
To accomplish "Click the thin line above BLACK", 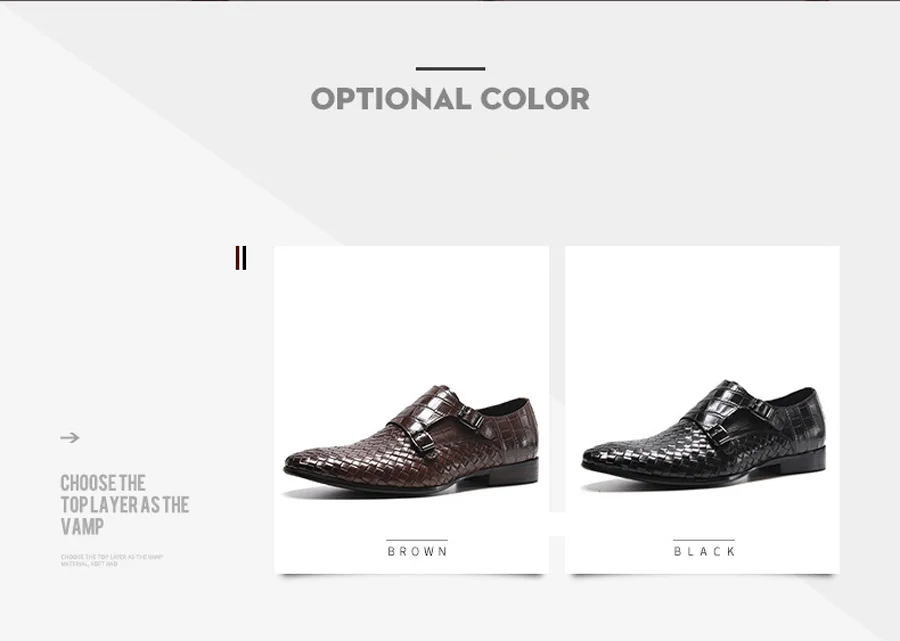I will 704,540.
